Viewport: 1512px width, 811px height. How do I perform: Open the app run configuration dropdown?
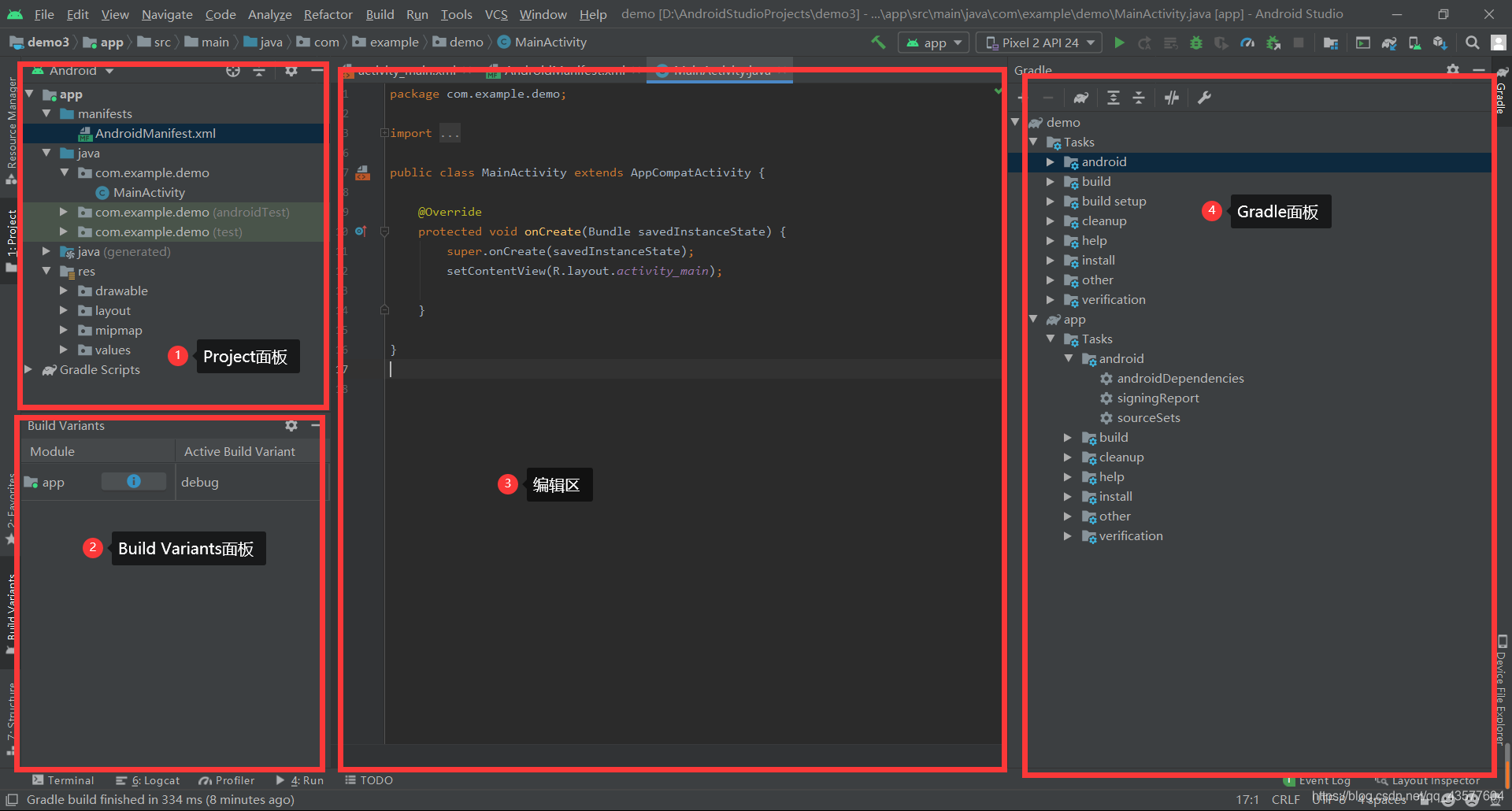point(934,43)
